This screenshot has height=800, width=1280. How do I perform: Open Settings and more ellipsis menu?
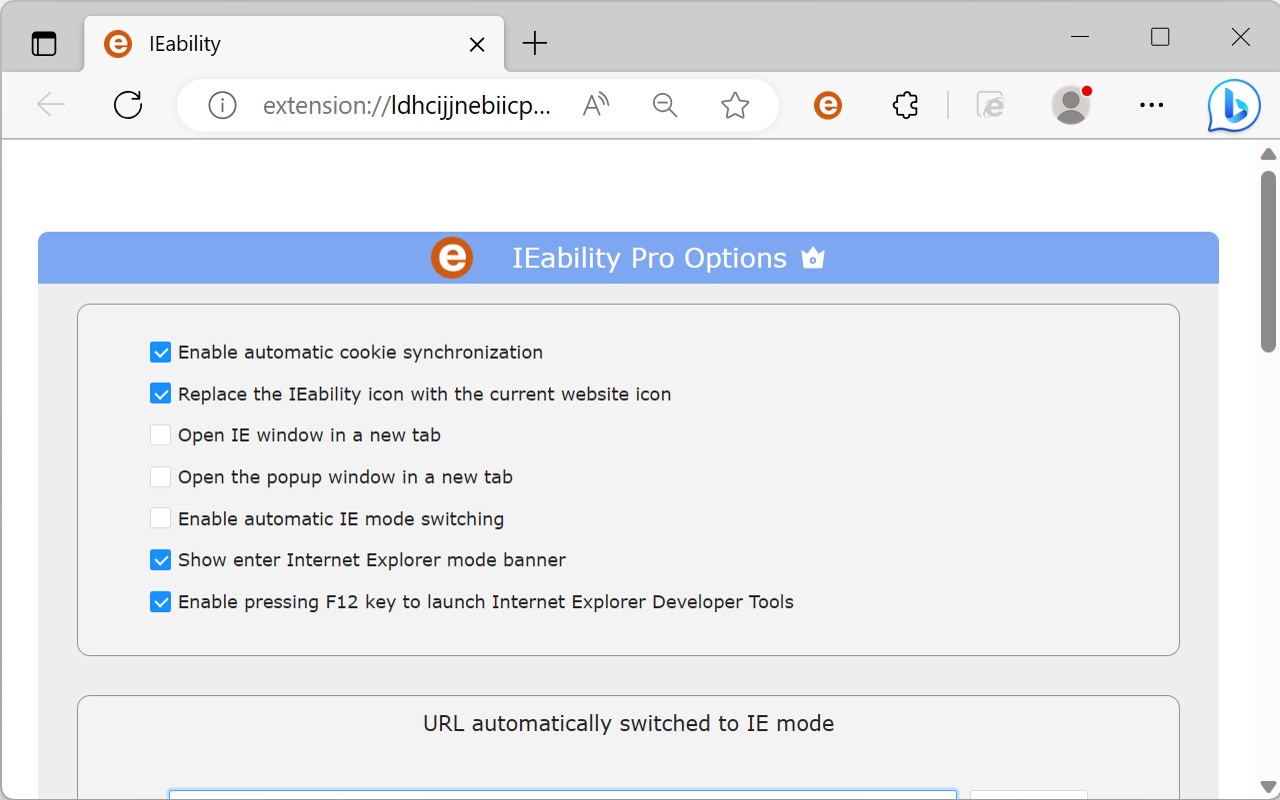pos(1152,105)
